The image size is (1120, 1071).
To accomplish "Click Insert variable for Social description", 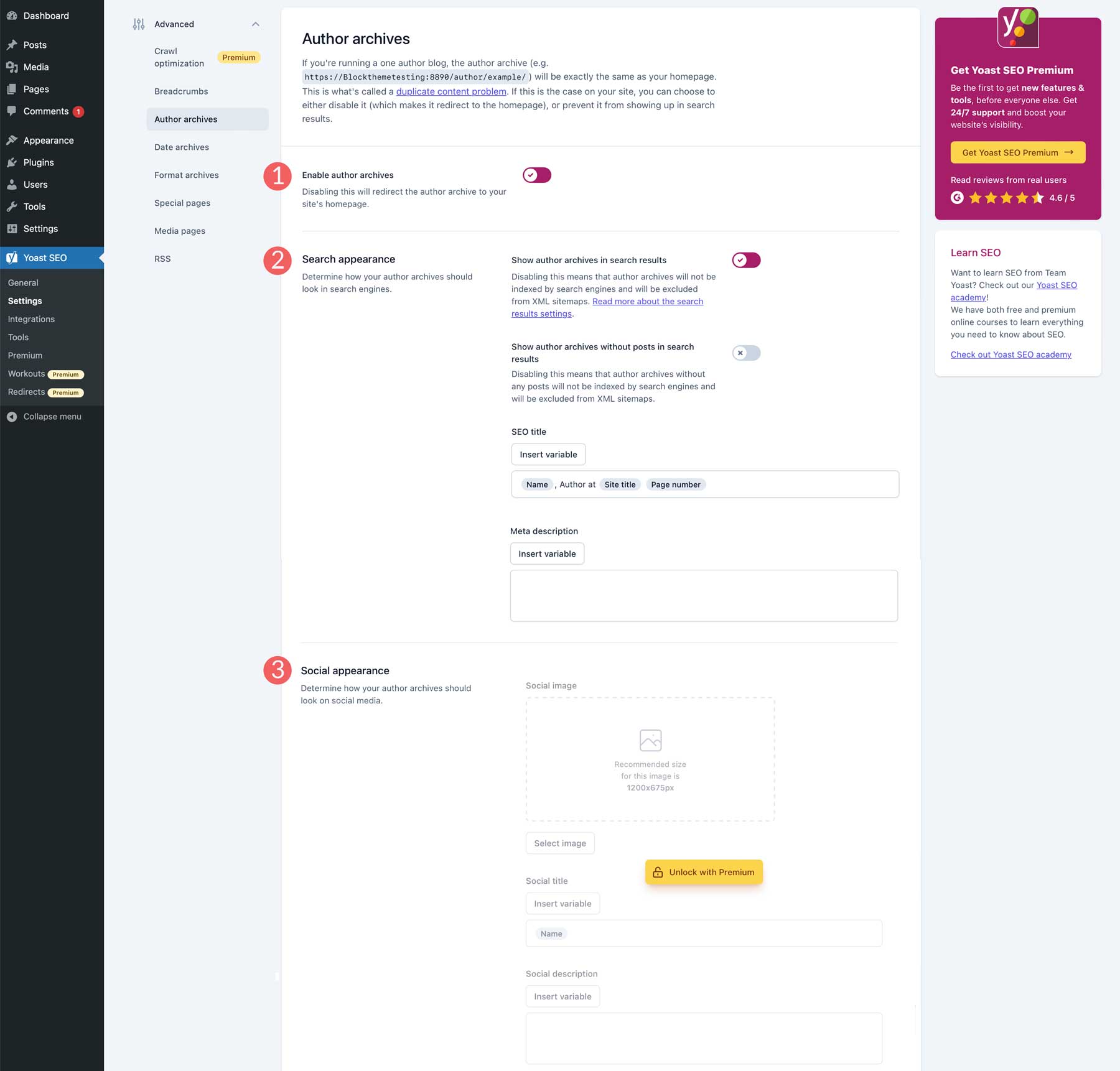I will pos(562,996).
